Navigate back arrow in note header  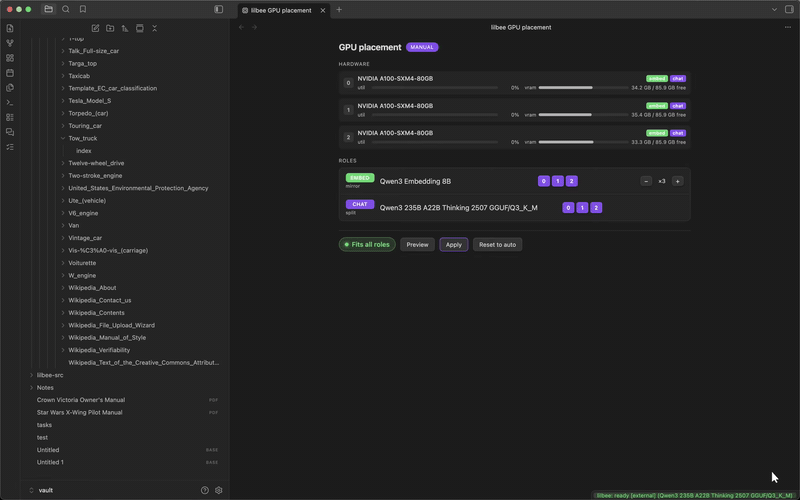tap(242, 27)
